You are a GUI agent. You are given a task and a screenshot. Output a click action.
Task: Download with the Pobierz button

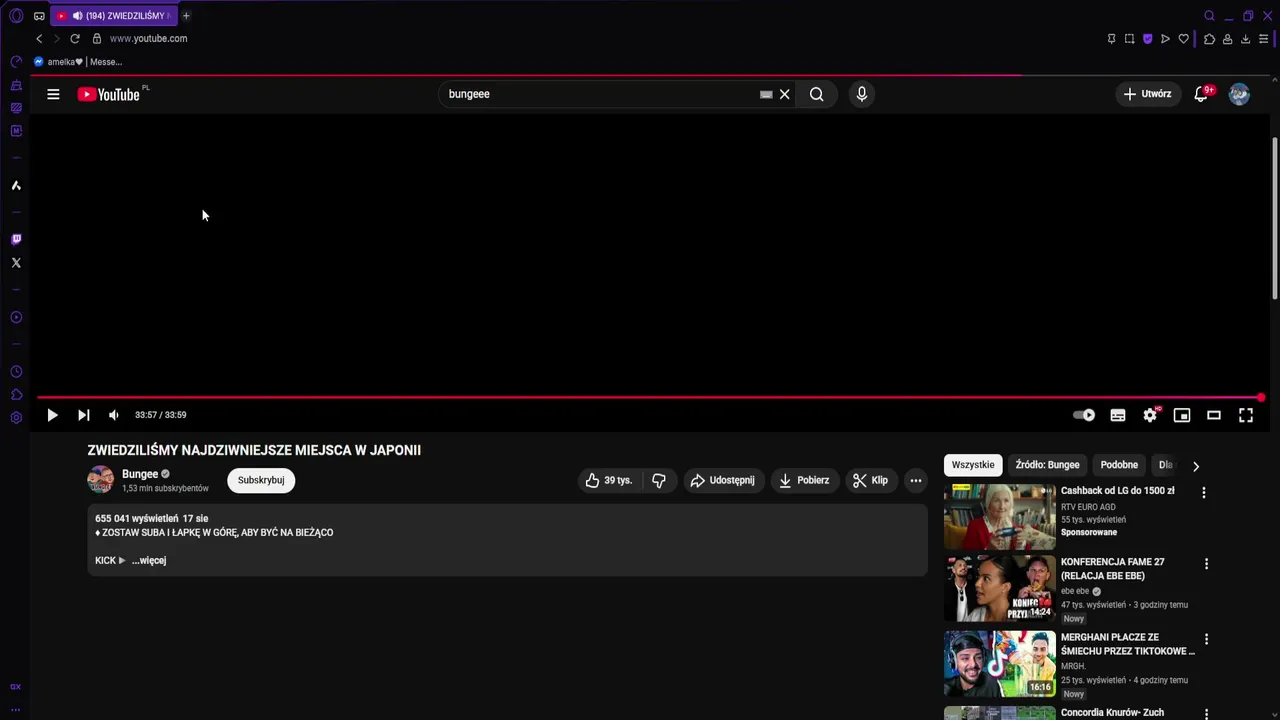pyautogui.click(x=804, y=480)
